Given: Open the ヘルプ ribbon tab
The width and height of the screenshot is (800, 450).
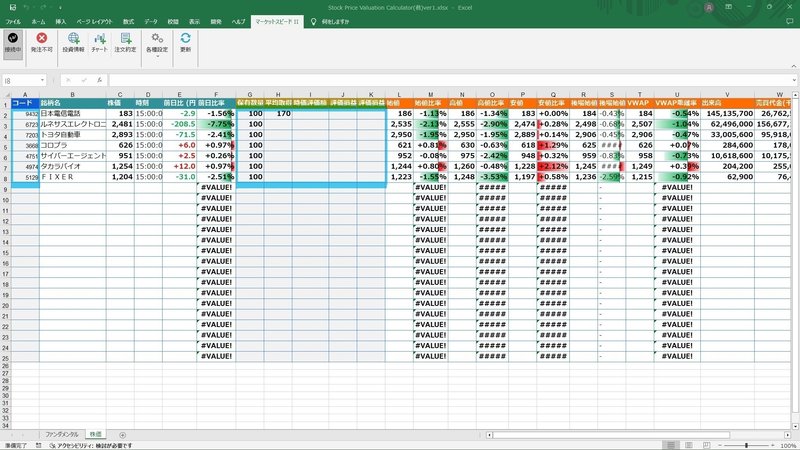Looking at the screenshot, I should pos(238,21).
